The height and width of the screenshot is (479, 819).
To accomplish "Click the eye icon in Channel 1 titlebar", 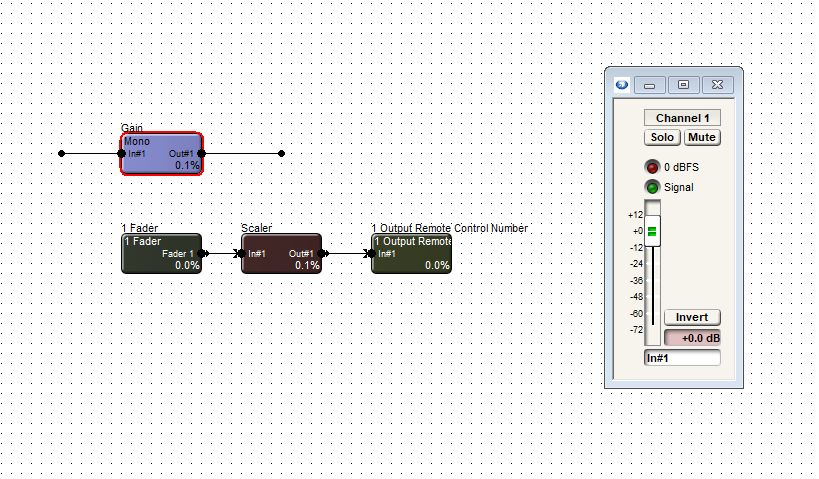I will coord(620,85).
